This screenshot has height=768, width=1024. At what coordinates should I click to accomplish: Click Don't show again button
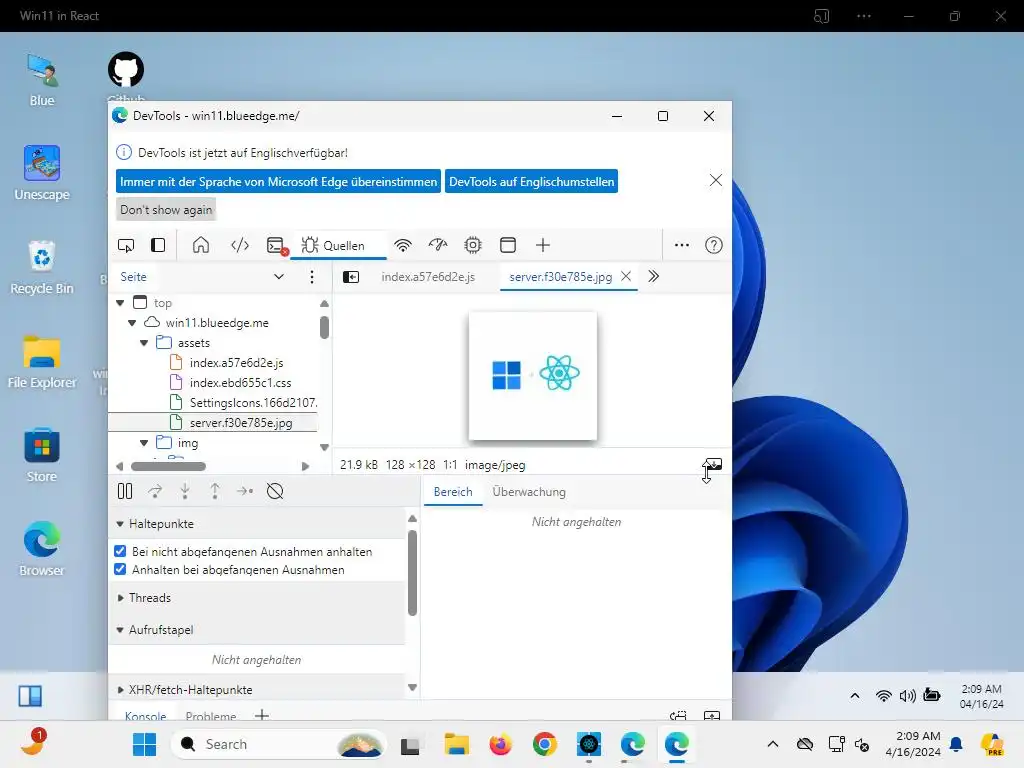pos(166,210)
